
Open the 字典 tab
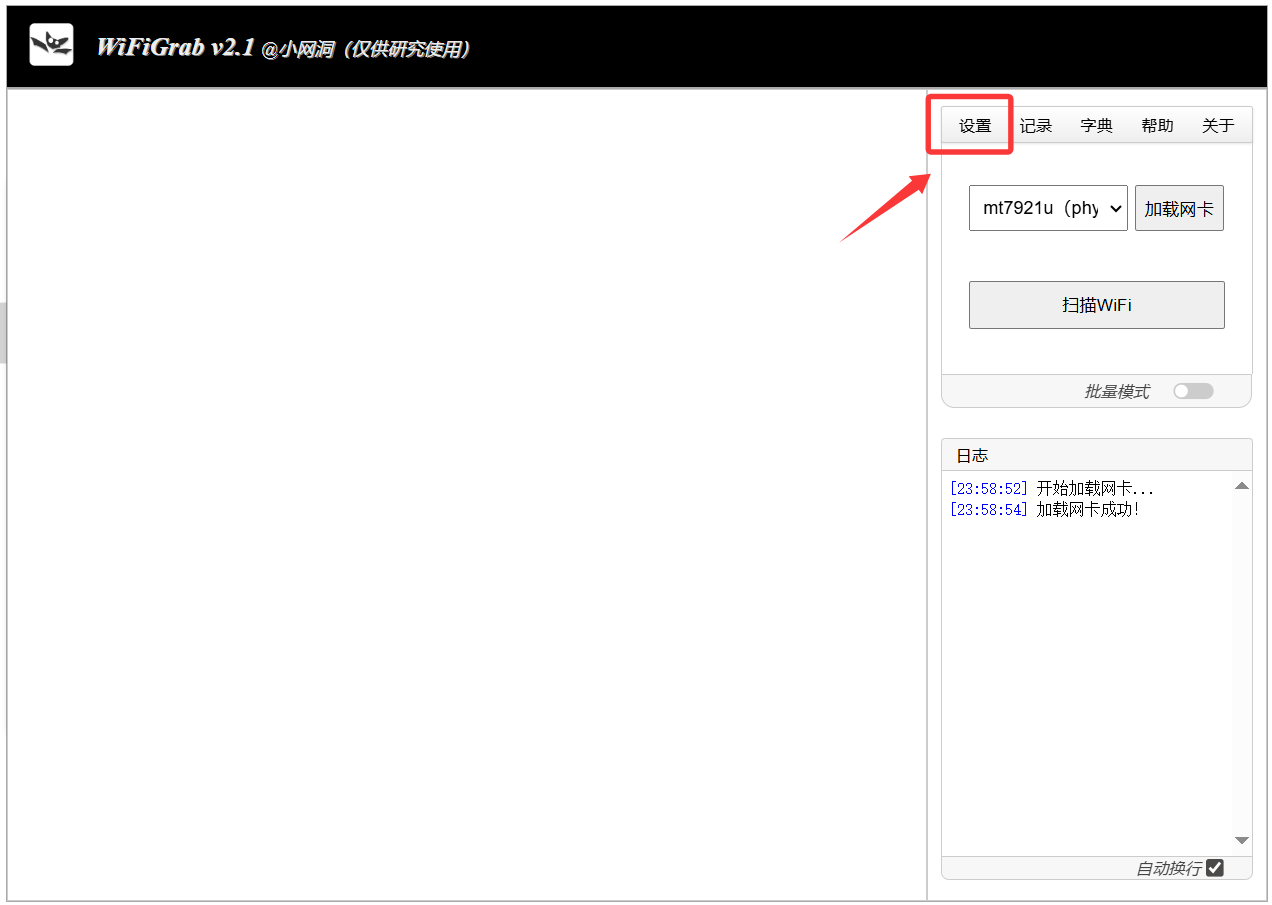[1096, 126]
